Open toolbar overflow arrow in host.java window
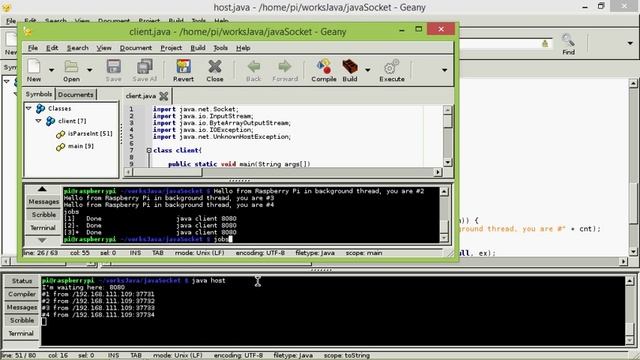640x360 pixels. tap(630, 43)
